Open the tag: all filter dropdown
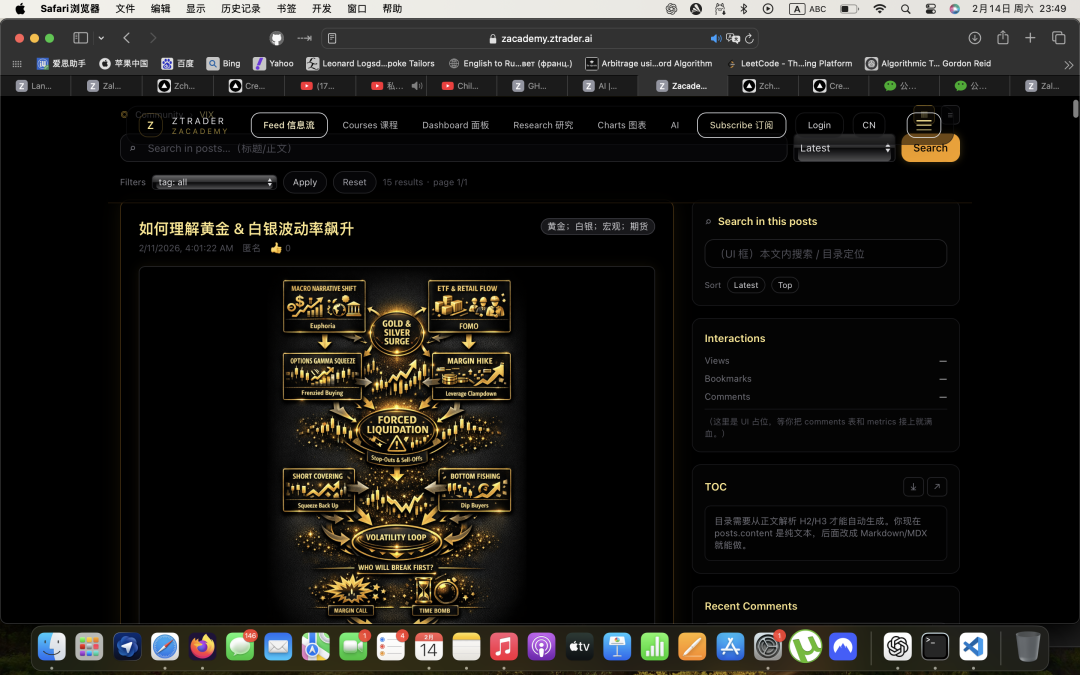The width and height of the screenshot is (1080, 675). (214, 183)
